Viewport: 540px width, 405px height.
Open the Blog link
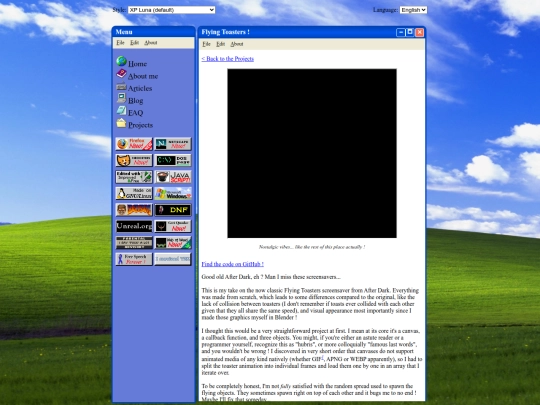click(x=135, y=101)
